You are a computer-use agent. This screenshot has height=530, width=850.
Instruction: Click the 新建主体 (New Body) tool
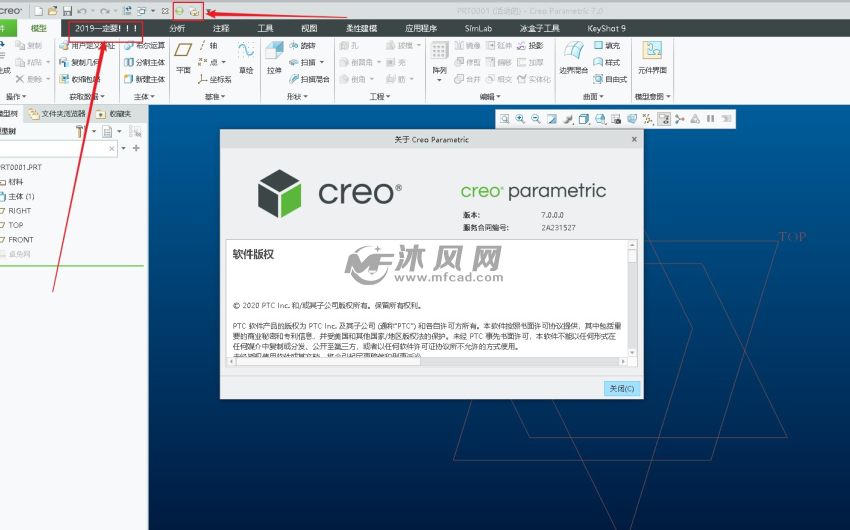[145, 79]
